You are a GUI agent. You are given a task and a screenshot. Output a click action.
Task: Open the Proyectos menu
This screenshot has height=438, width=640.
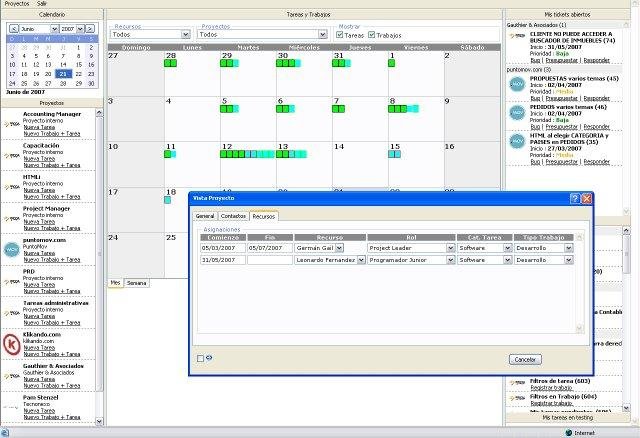pyautogui.click(x=17, y=4)
